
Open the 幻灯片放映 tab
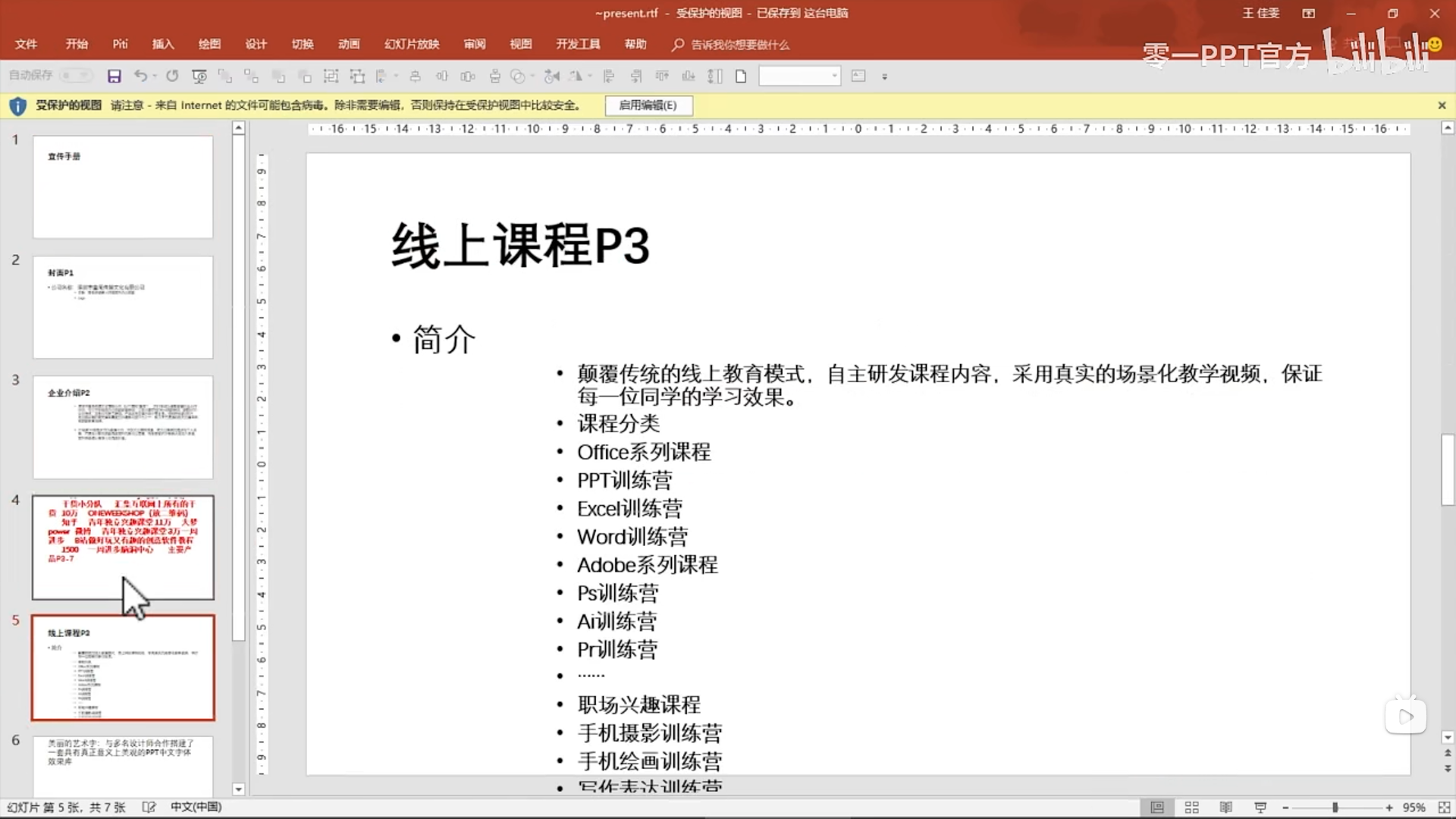[412, 44]
